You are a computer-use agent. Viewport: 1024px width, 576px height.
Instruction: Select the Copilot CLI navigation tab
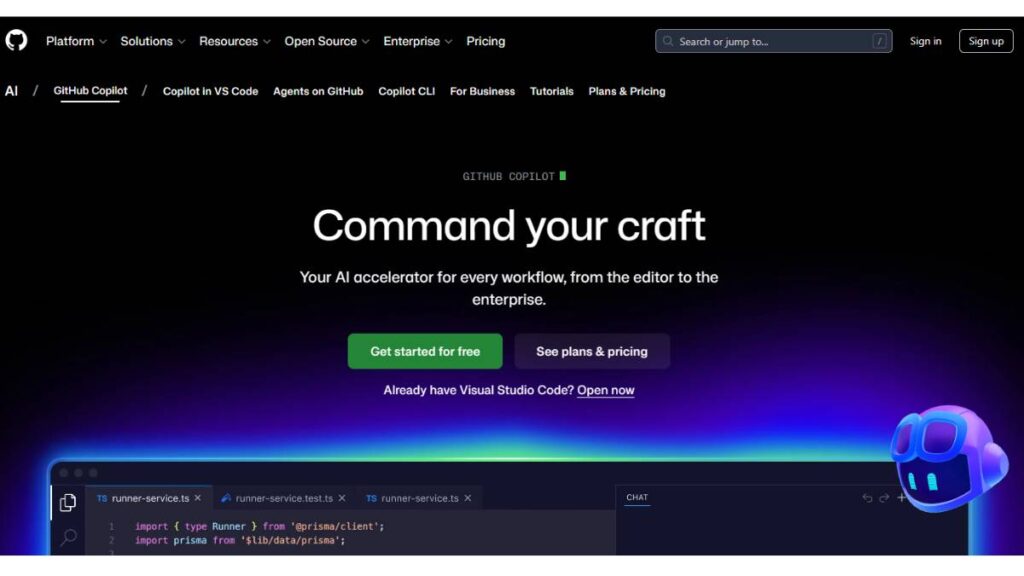coord(406,91)
